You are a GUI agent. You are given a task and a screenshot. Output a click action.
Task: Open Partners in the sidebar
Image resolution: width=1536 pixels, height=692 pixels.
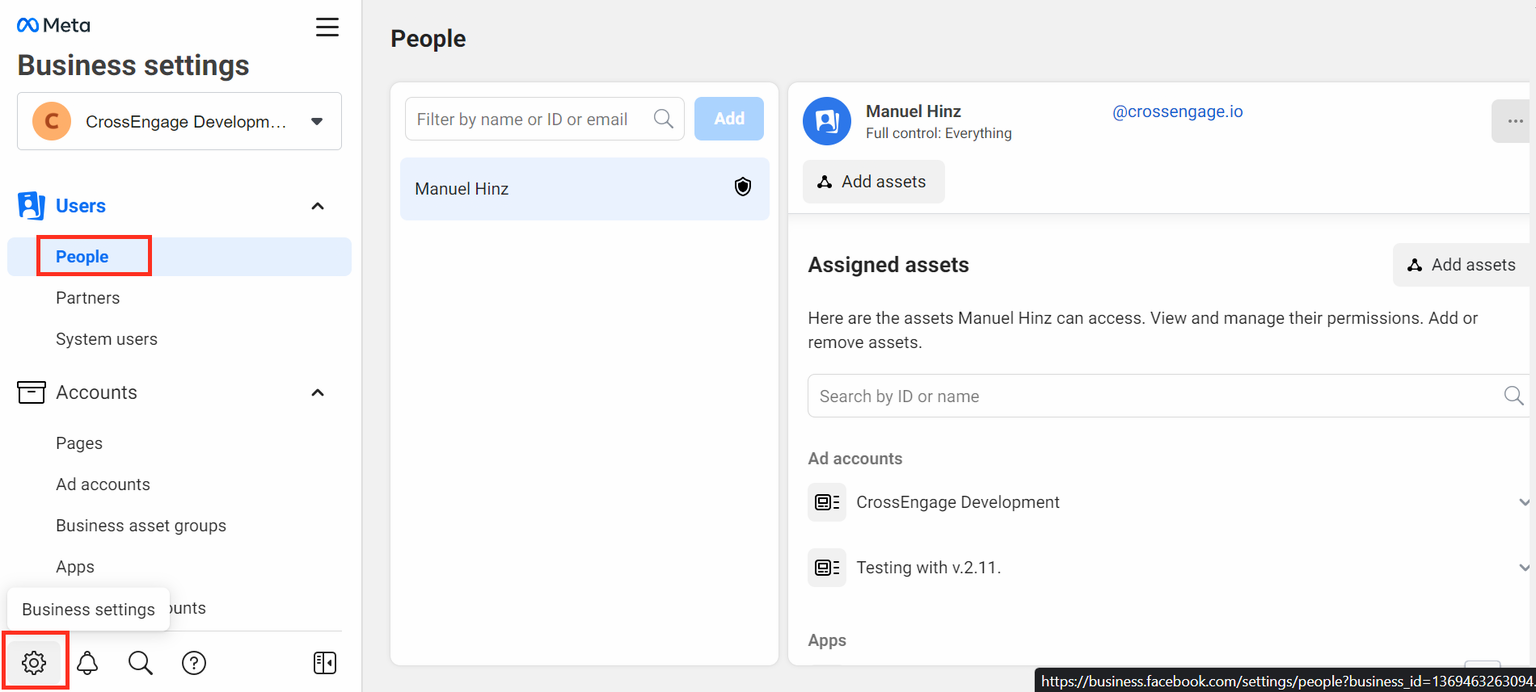point(88,298)
